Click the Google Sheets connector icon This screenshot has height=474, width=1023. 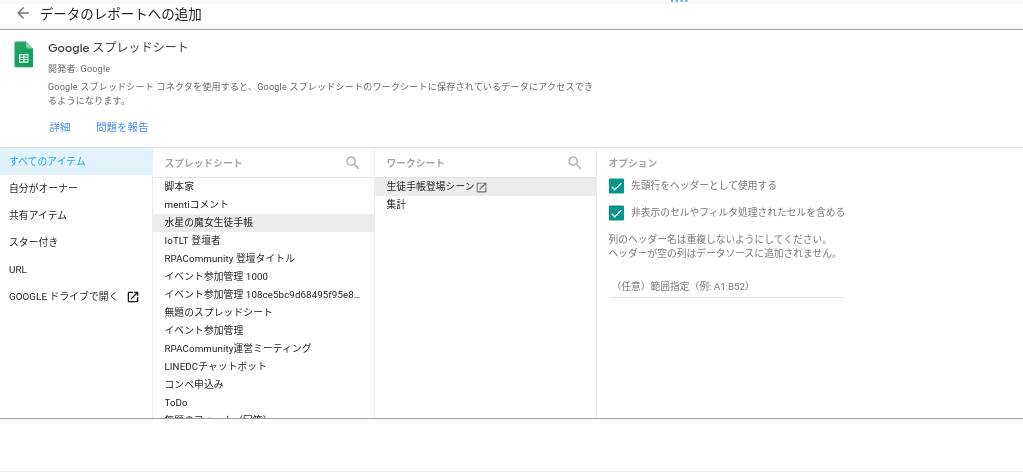tap(23, 54)
